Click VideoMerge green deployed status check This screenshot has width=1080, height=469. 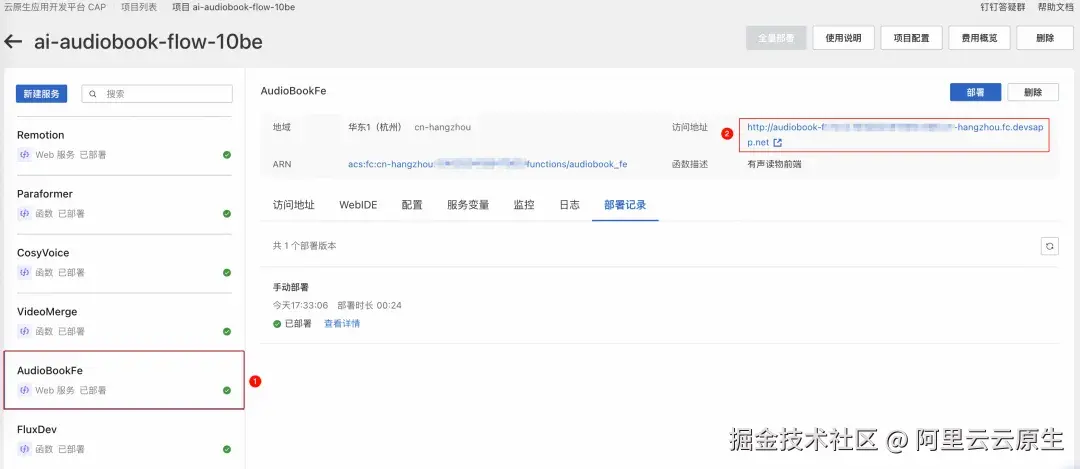pyautogui.click(x=227, y=331)
